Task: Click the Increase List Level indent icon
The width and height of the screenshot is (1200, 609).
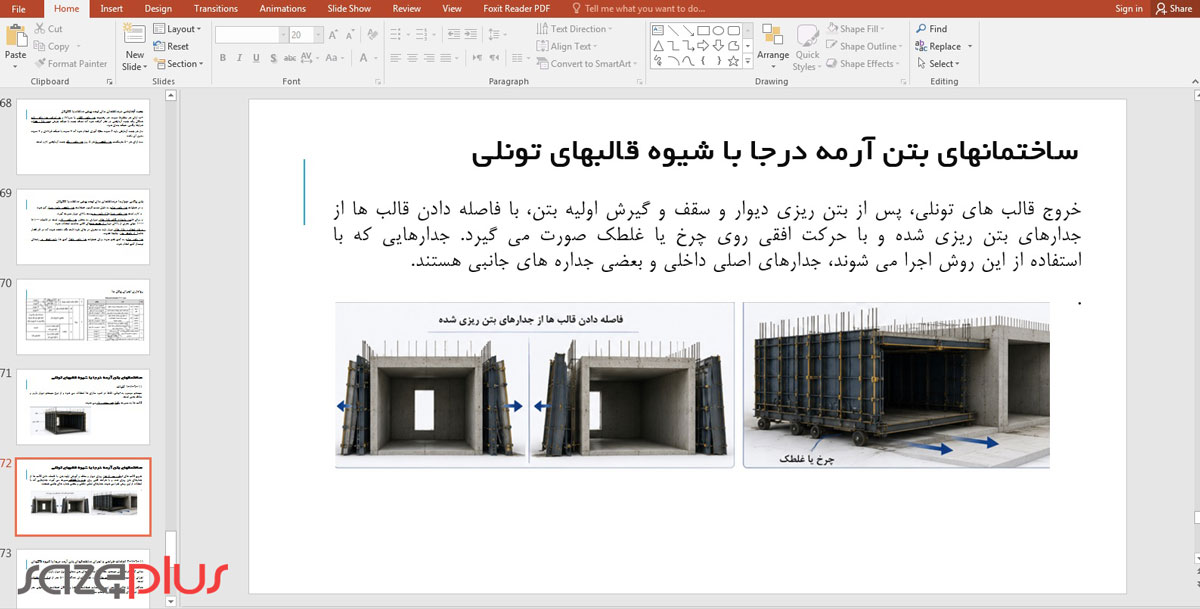Action: pyautogui.click(x=471, y=35)
